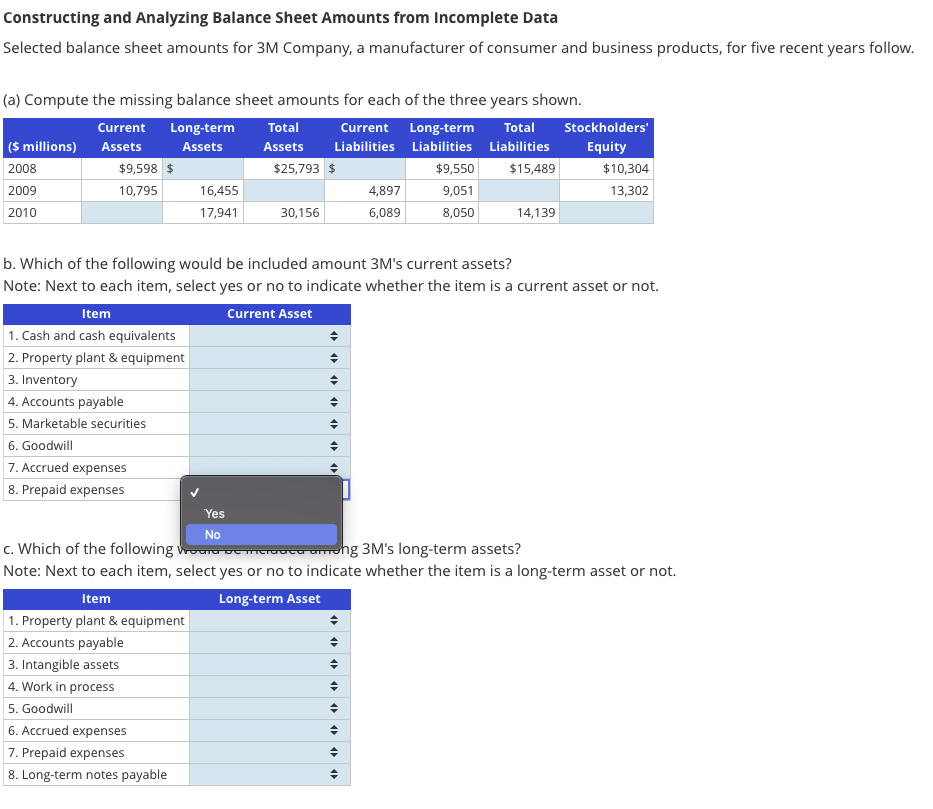
Task: Click the empty 2009 Total Assets cell
Action: pyautogui.click(x=285, y=190)
